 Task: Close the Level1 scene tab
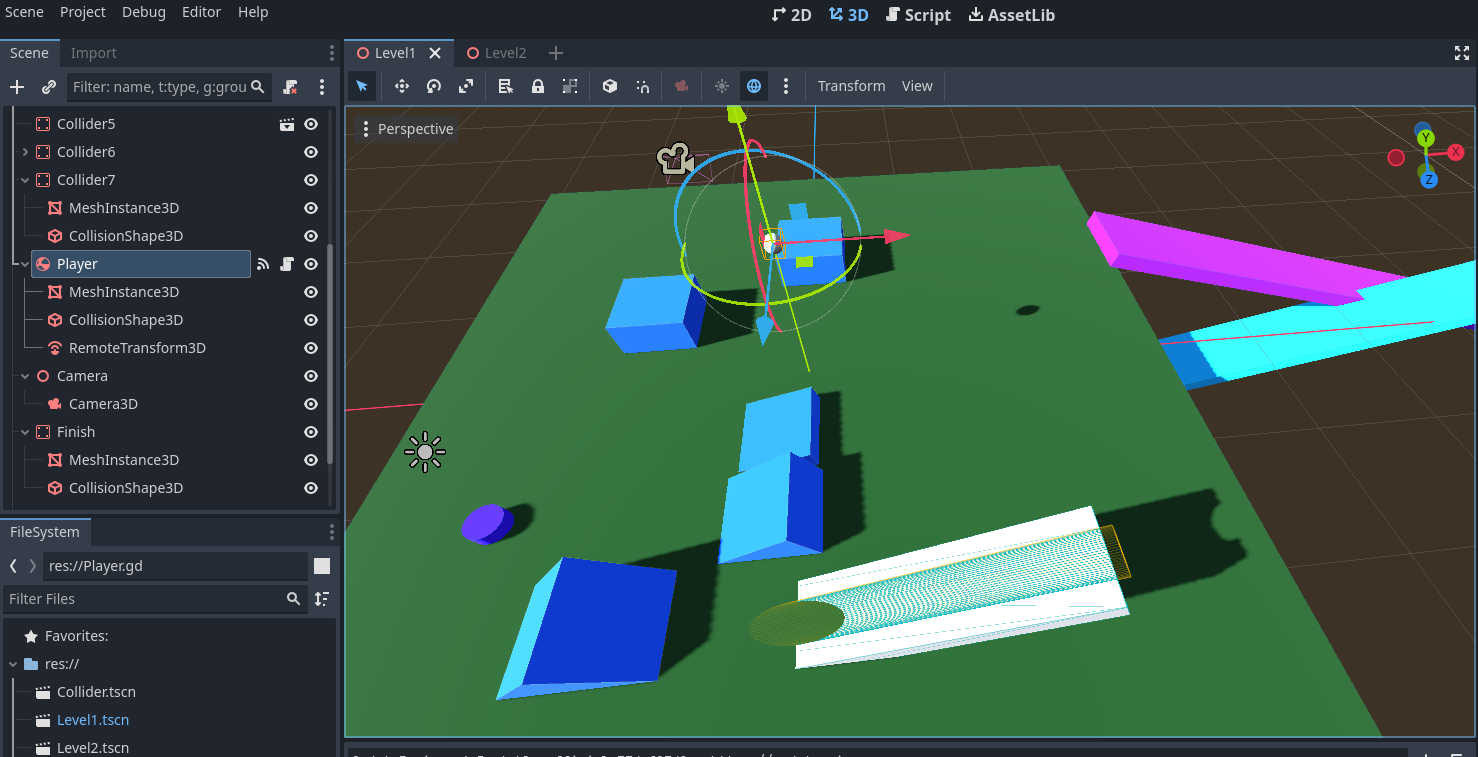click(x=435, y=53)
